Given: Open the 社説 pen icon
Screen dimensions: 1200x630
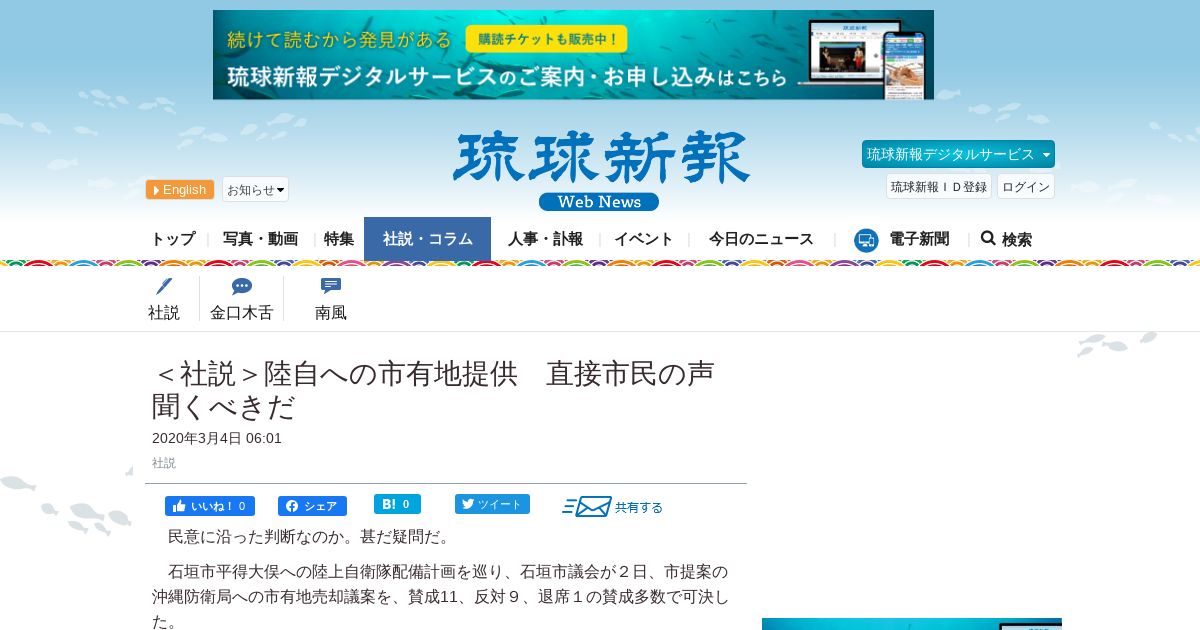Looking at the screenshot, I should 164,286.
